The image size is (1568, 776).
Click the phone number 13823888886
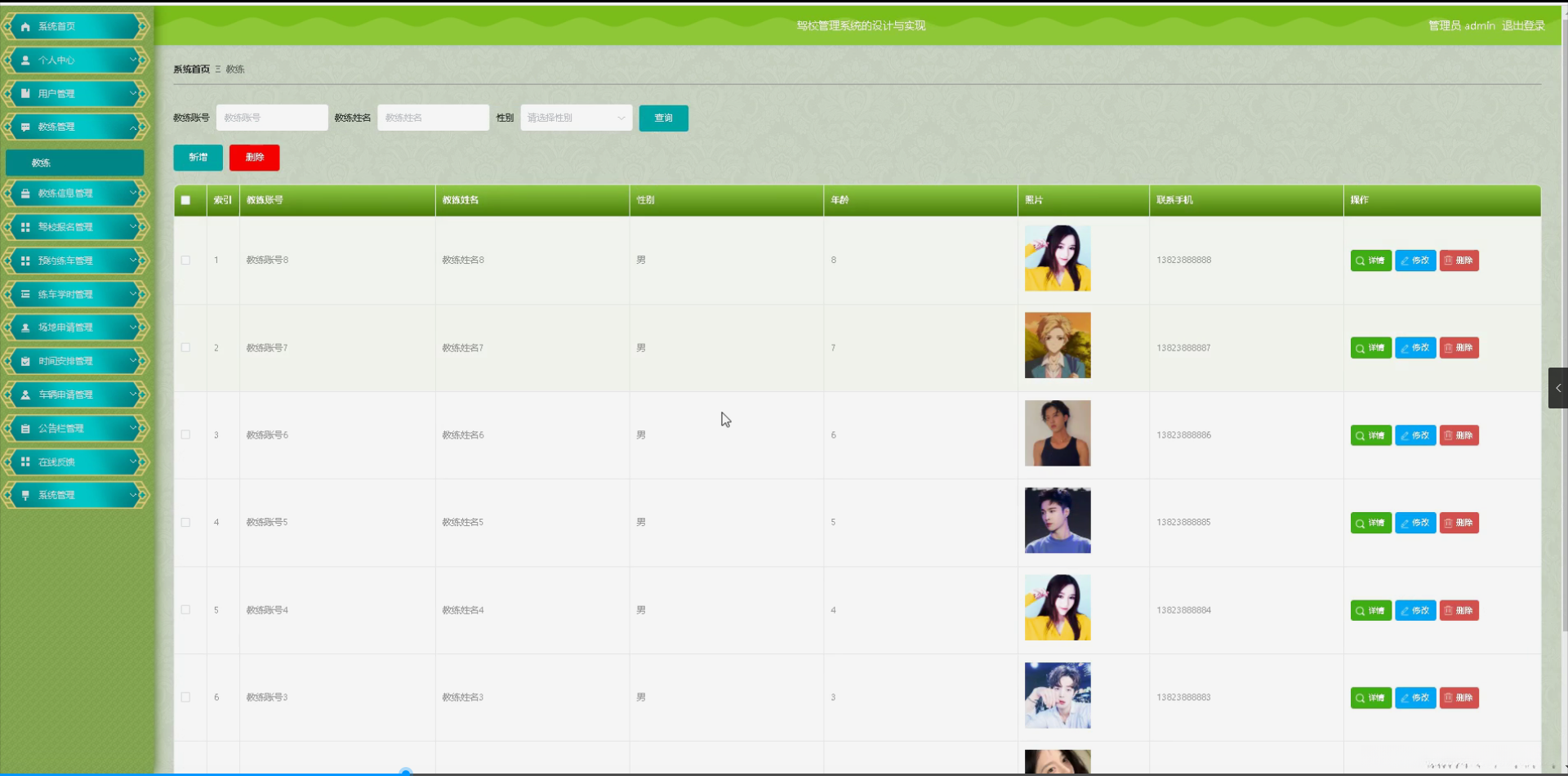point(1184,435)
